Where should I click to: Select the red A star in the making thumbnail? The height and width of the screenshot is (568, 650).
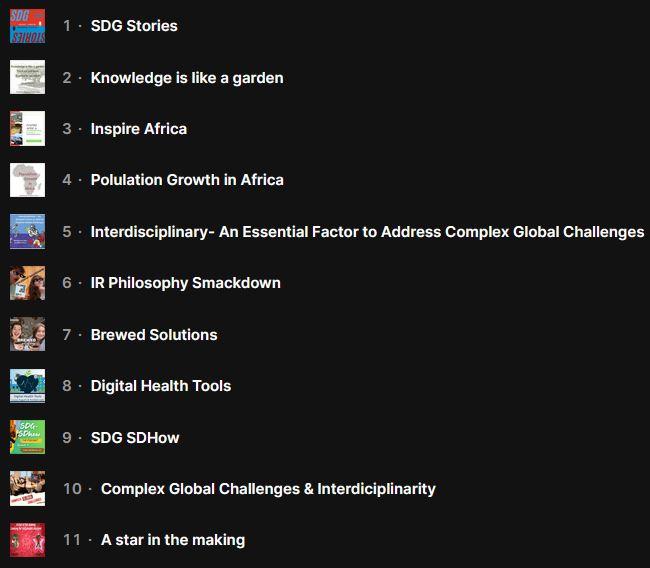pos(27,540)
